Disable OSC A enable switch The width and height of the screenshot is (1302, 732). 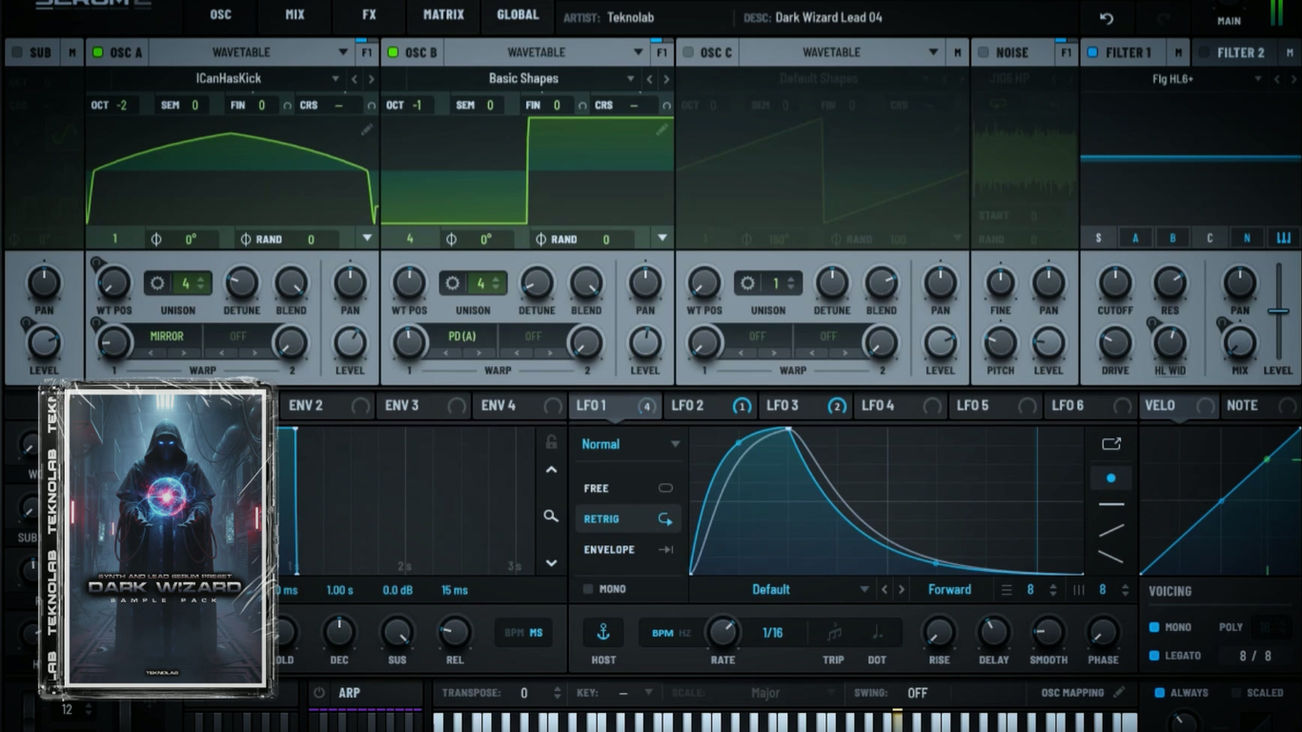click(97, 53)
